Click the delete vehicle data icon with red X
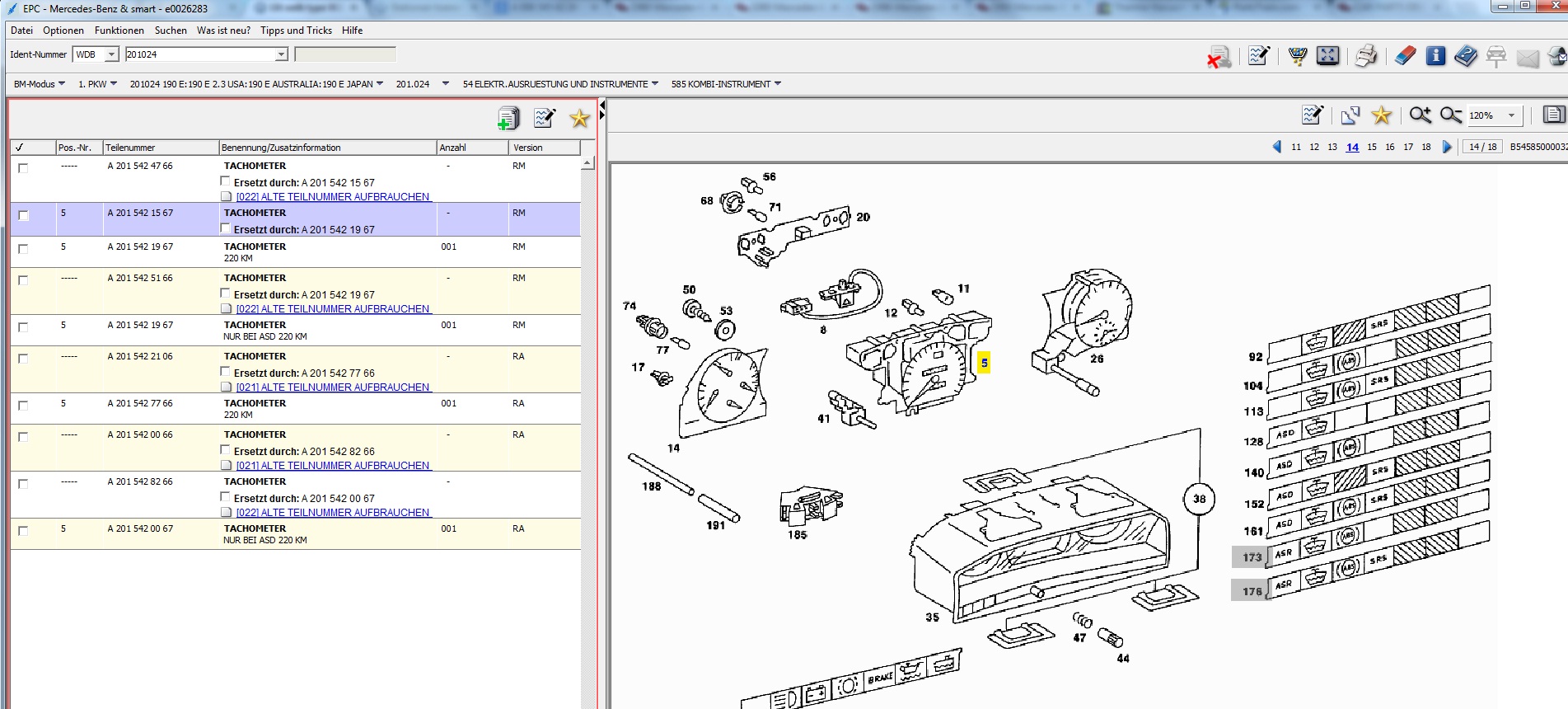 (x=1219, y=56)
